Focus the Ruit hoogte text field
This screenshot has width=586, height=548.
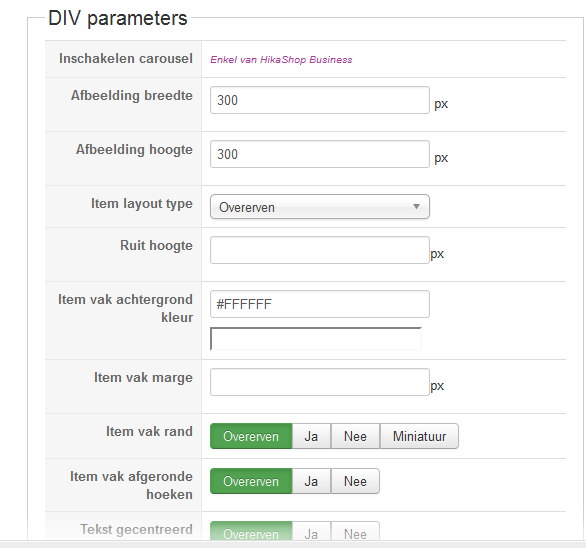click(320, 250)
